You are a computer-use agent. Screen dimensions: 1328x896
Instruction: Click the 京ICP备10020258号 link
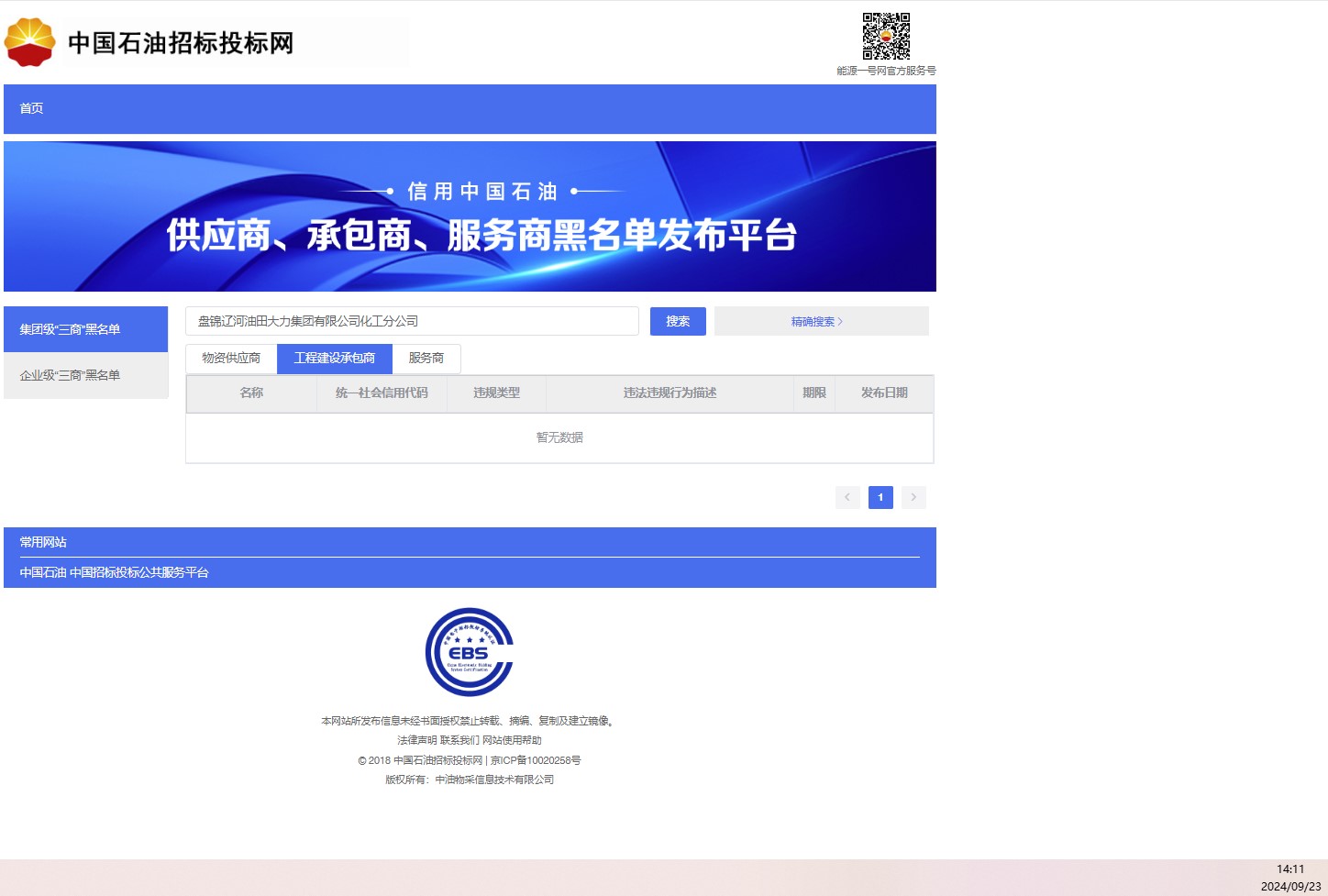click(536, 760)
